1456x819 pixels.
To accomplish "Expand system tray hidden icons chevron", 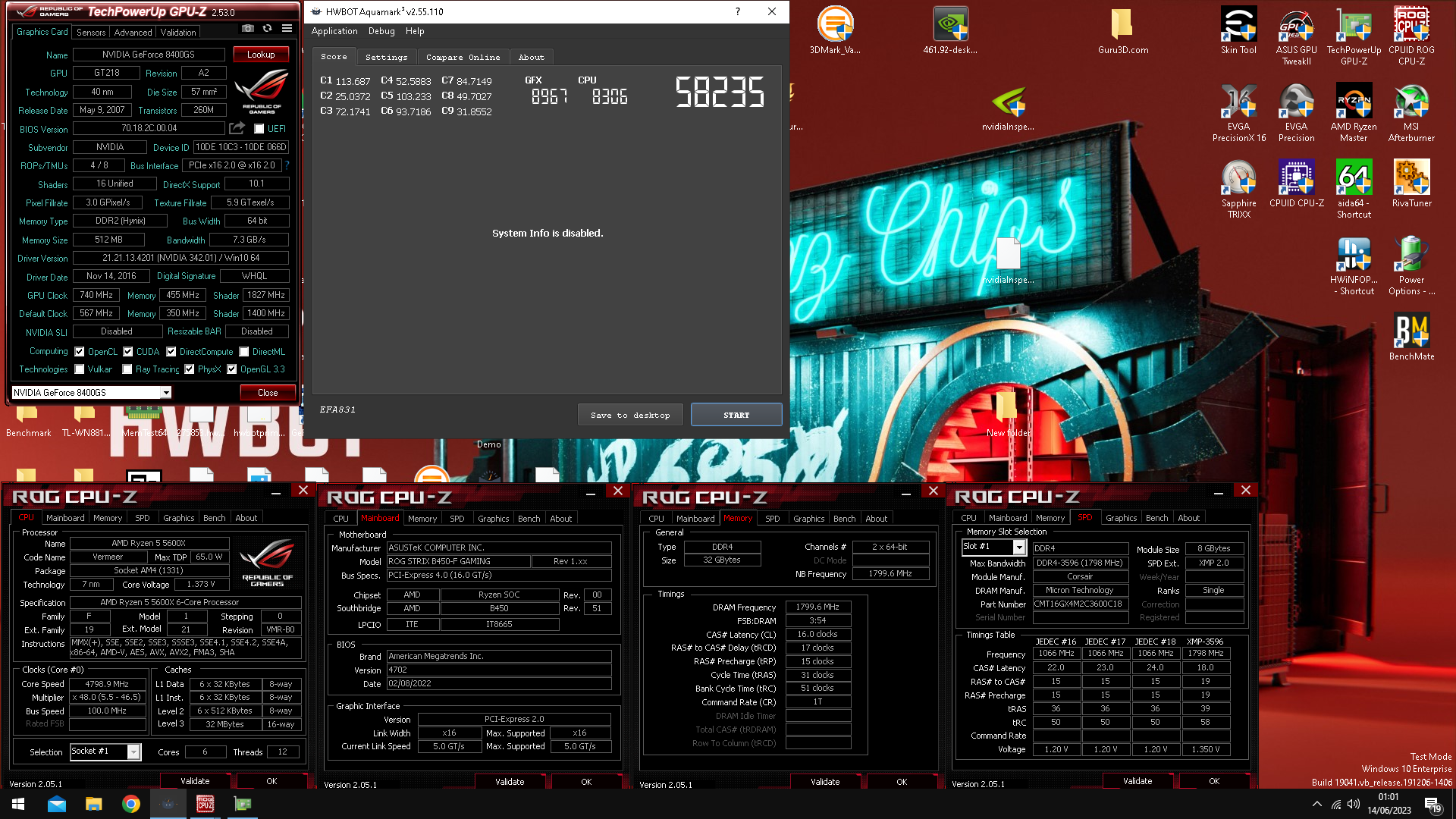I will point(1317,804).
